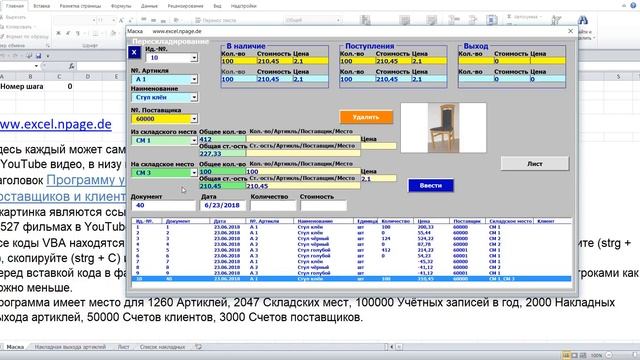Click Wrap Text (Перенос текста) in ribbon
Screen dimensions: 640x360
coord(216,20)
